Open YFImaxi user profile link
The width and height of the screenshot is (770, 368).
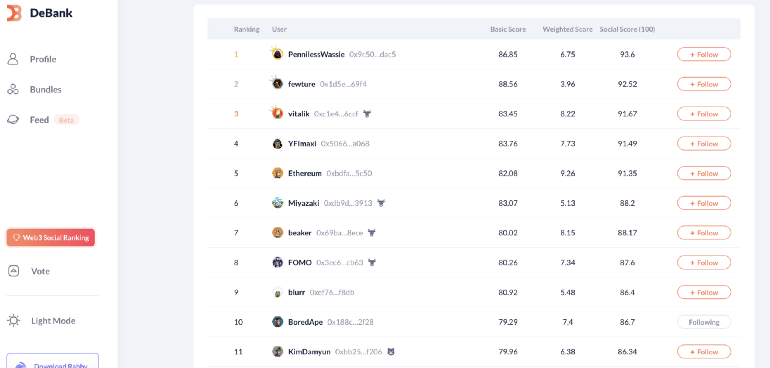point(302,144)
